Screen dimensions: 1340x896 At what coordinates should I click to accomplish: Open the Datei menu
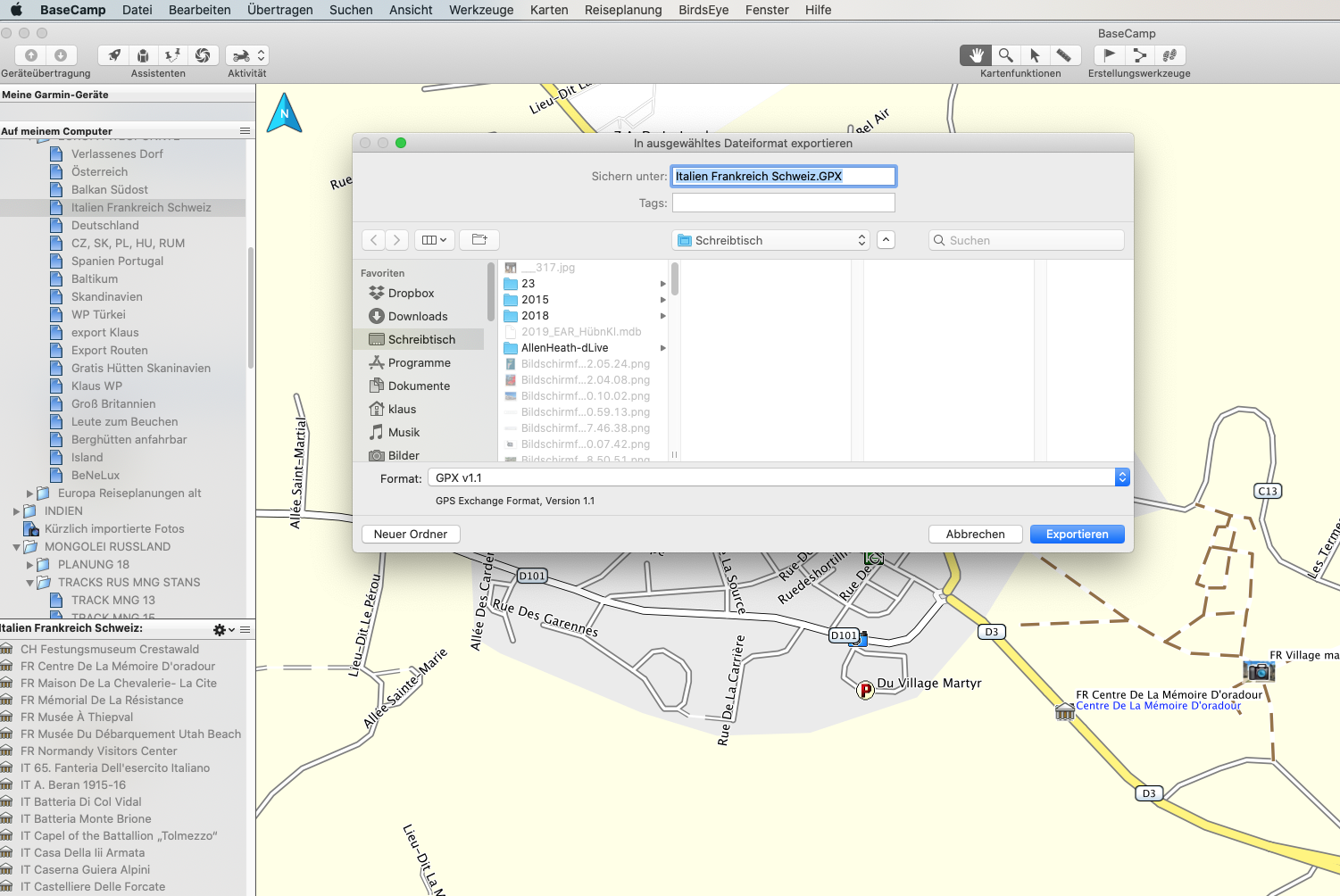[x=137, y=10]
